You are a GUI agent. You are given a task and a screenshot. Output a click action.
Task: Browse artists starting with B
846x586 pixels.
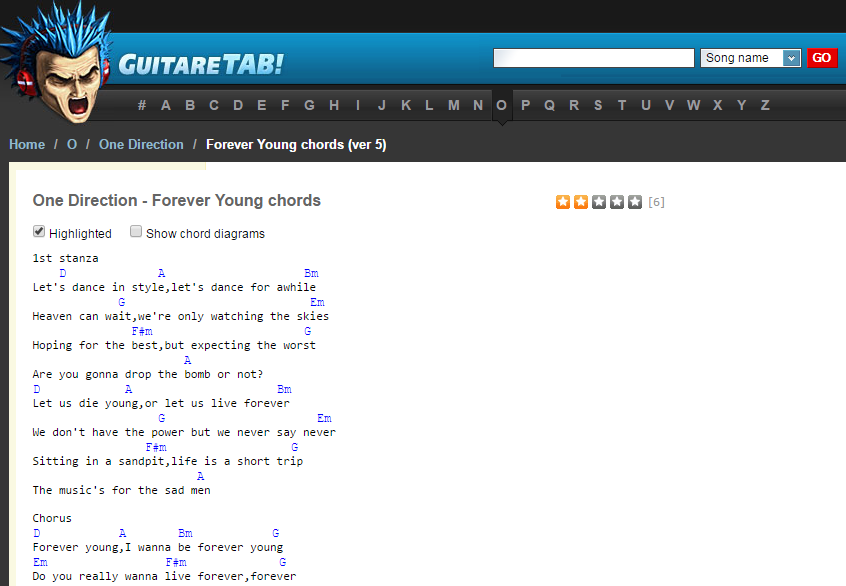tap(190, 105)
